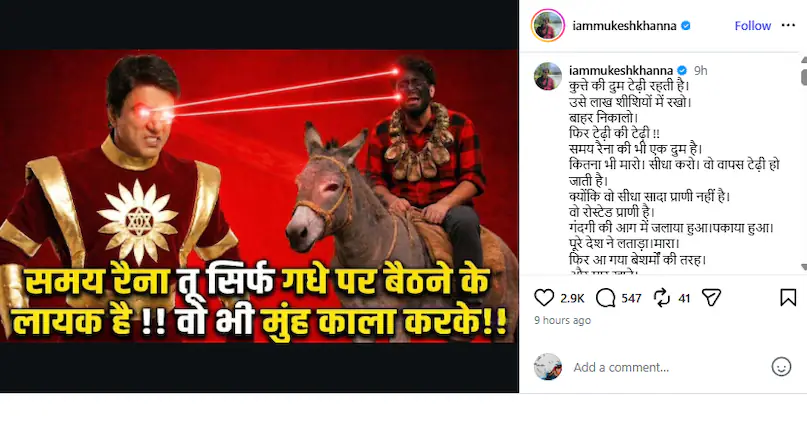Click the caption author avatar
The image size is (807, 432).
pyautogui.click(x=548, y=76)
